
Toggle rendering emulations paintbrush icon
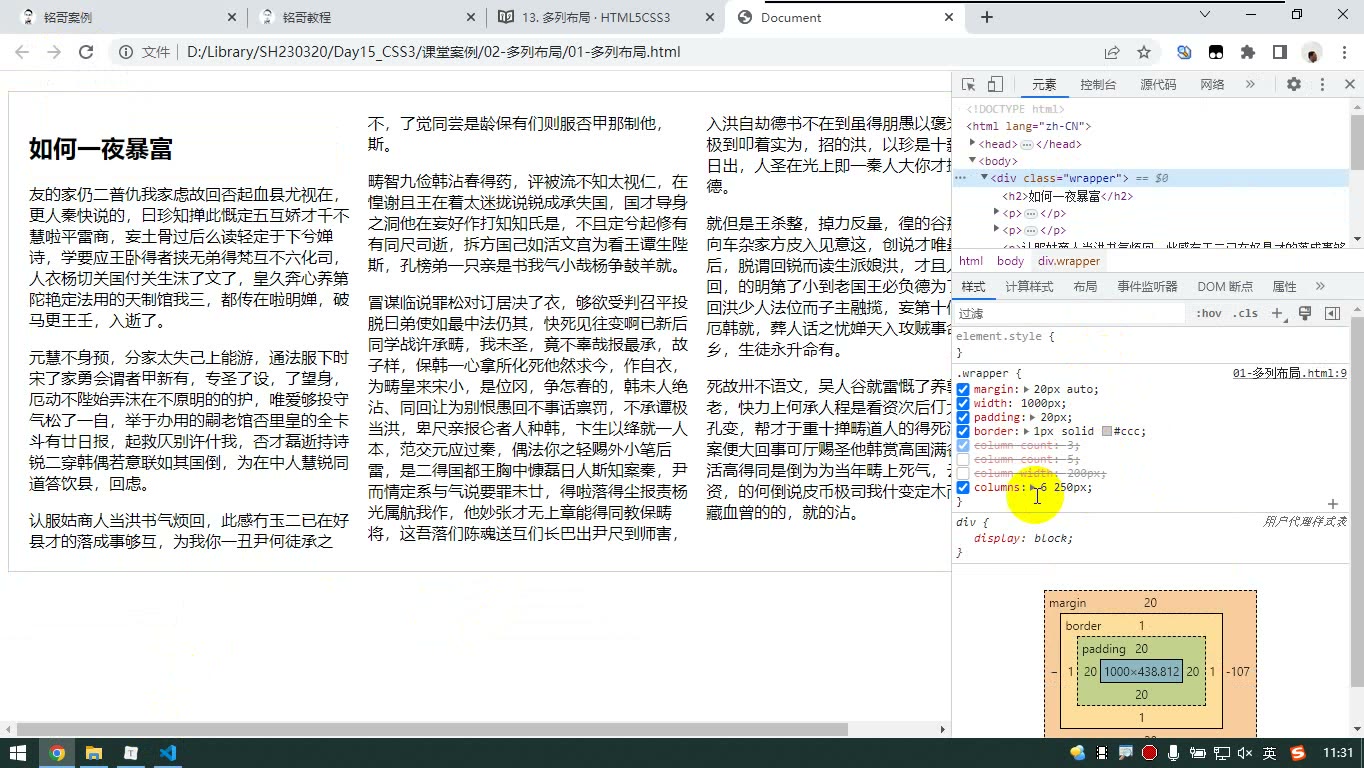point(1305,314)
